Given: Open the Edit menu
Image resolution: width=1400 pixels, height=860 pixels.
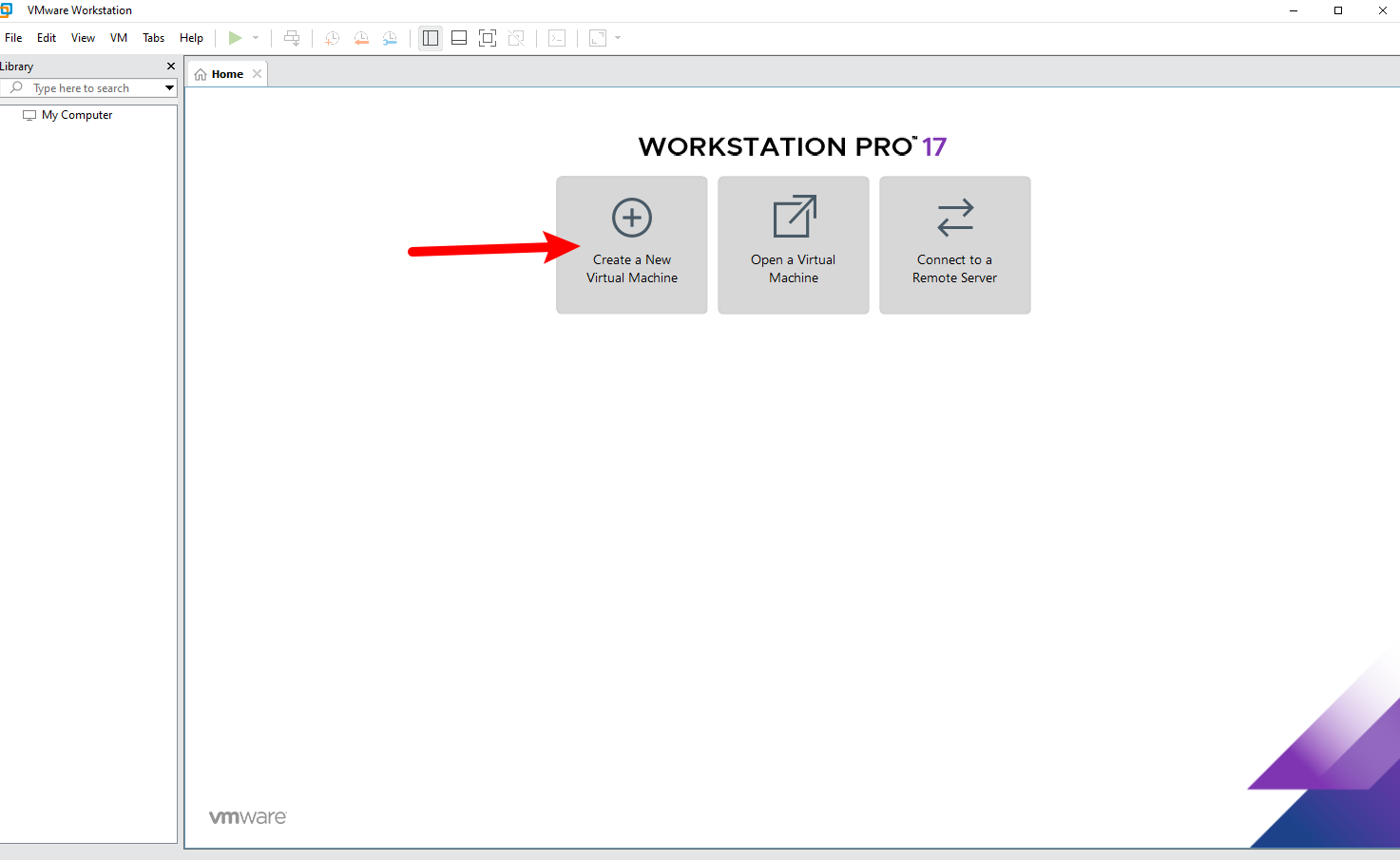Looking at the screenshot, I should [47, 38].
